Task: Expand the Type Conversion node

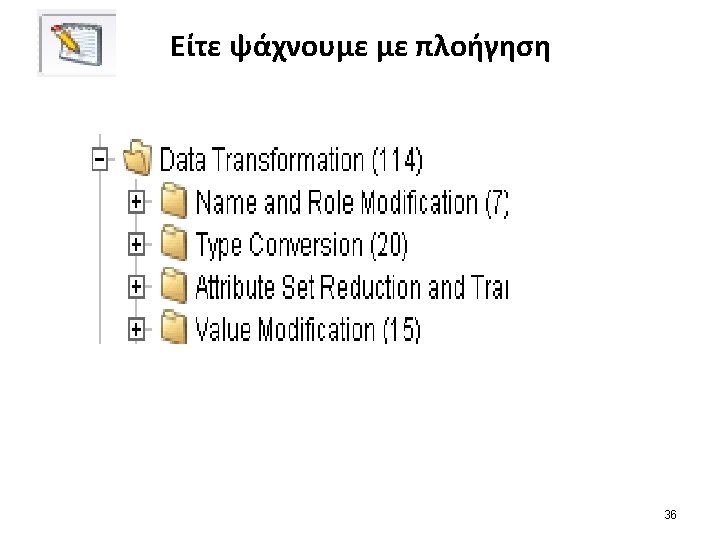Action: tap(137, 245)
